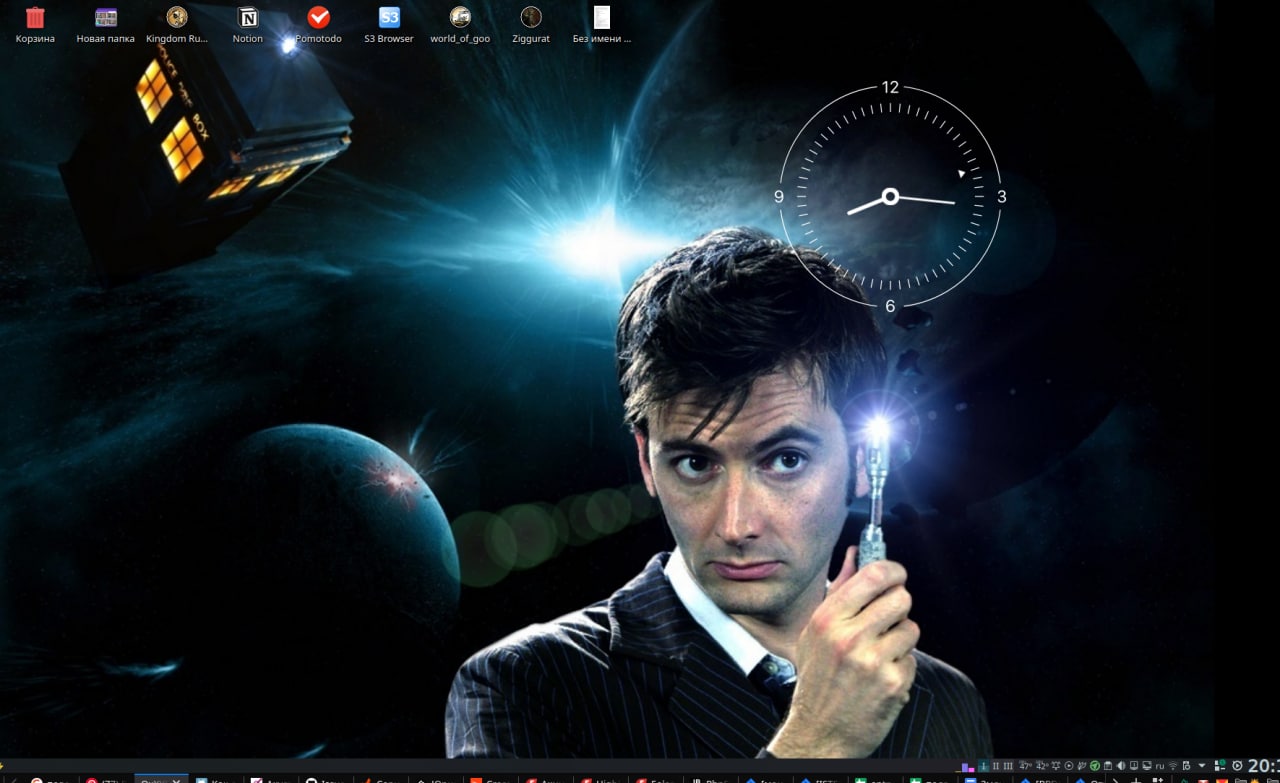Select the Без имени document file

coord(602,25)
